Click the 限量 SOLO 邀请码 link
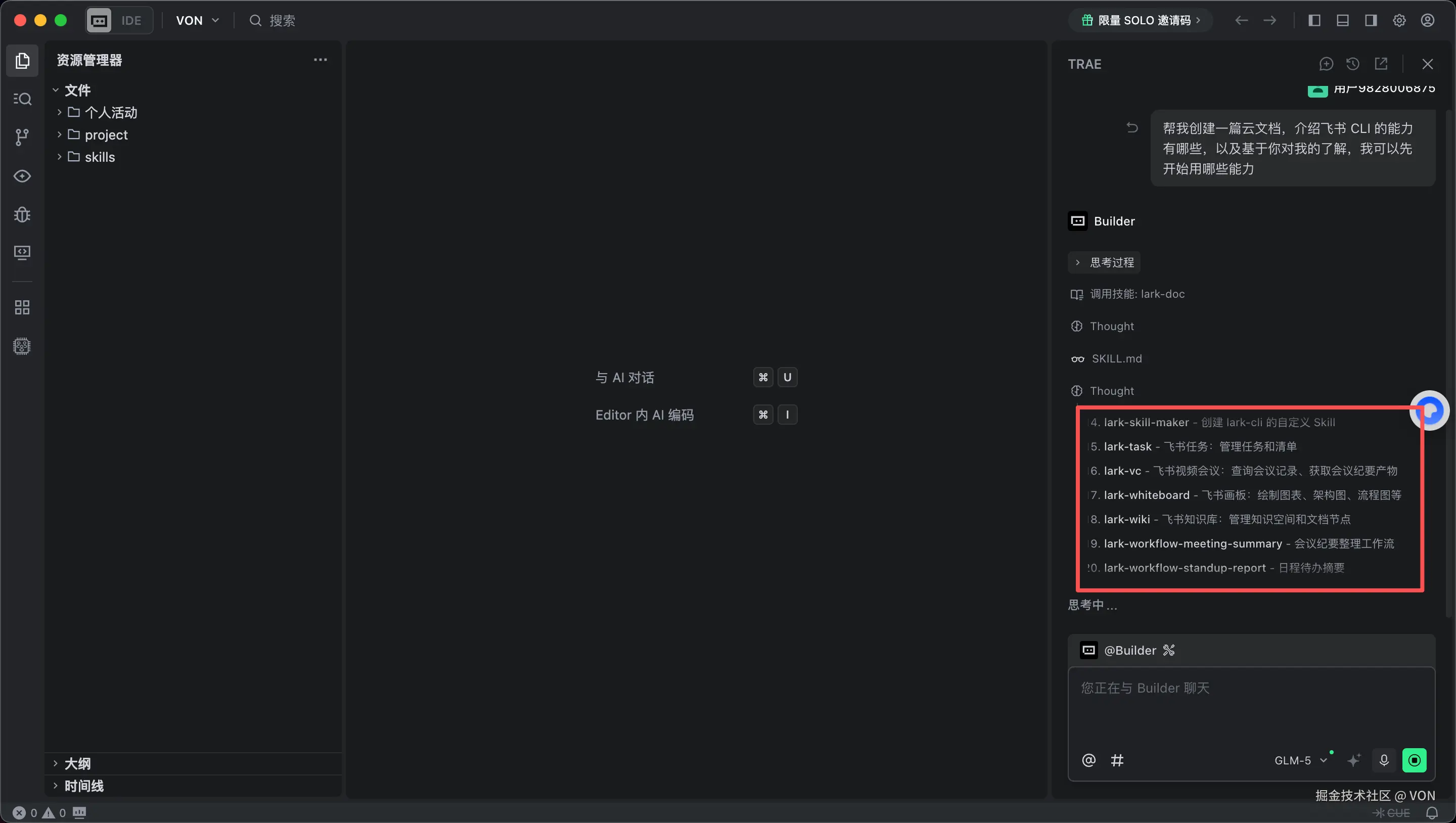This screenshot has width=1456, height=823. click(x=1139, y=20)
